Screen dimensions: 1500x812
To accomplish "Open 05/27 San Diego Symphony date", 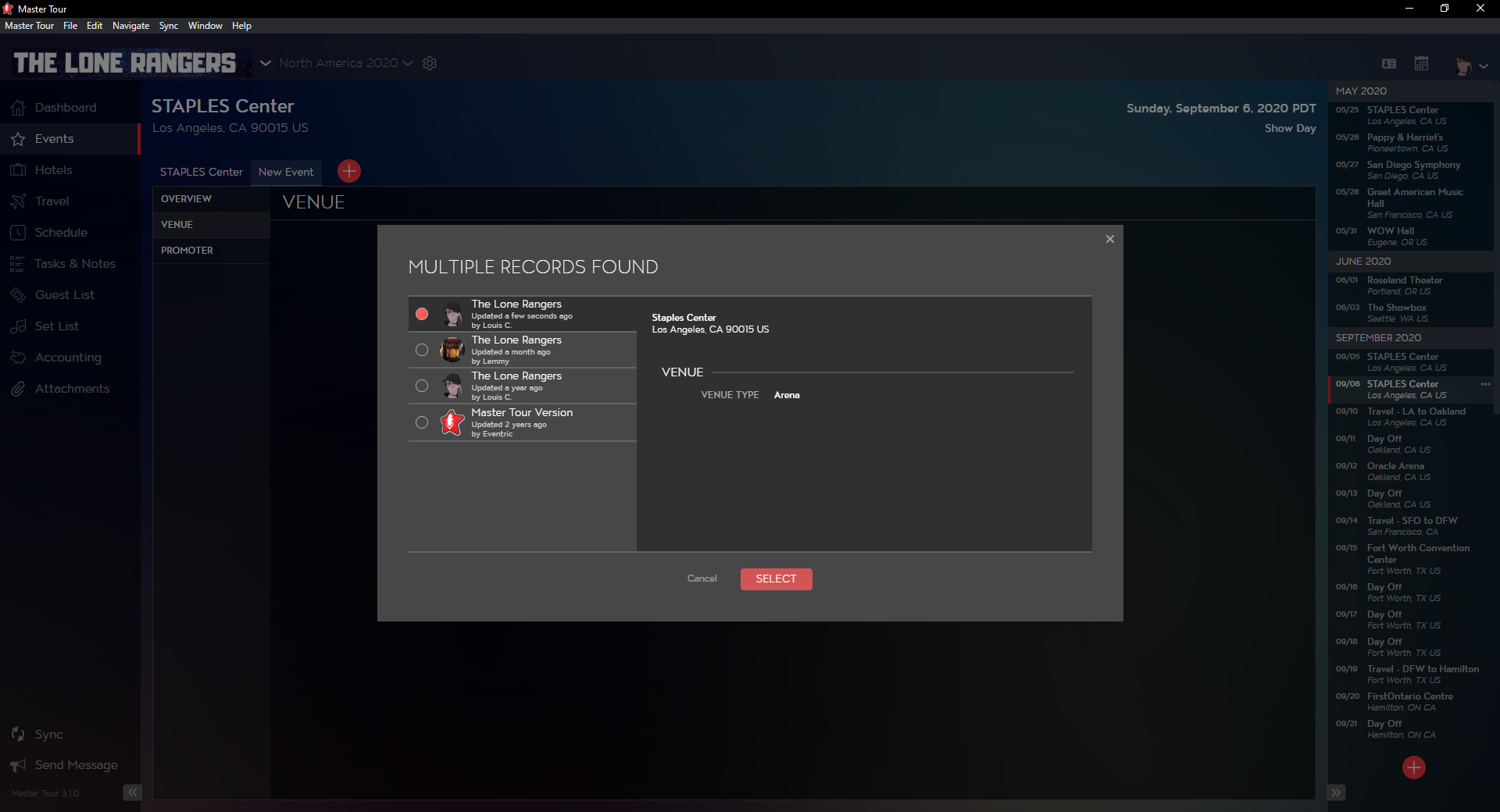I will (x=1410, y=170).
